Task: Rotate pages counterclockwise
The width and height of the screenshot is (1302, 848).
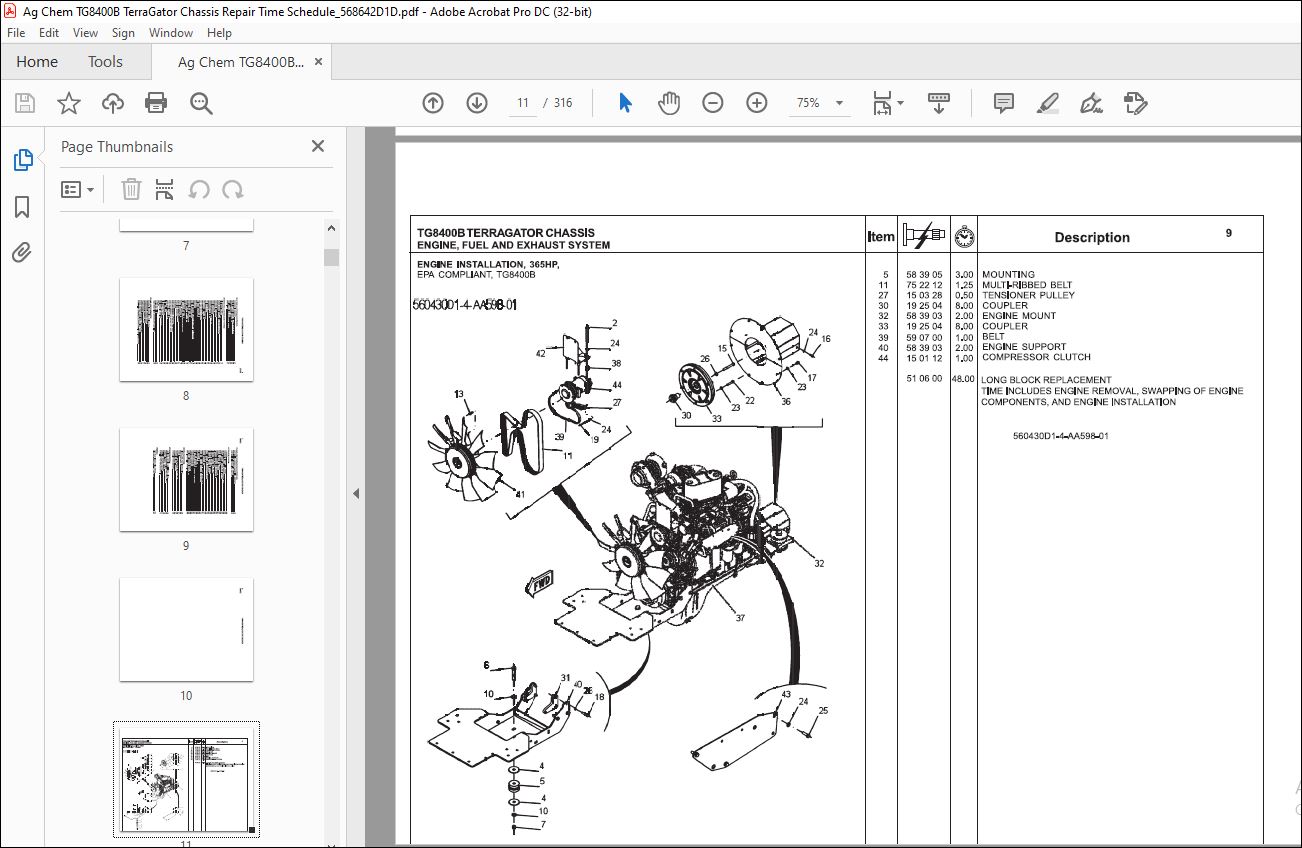Action: tap(199, 189)
